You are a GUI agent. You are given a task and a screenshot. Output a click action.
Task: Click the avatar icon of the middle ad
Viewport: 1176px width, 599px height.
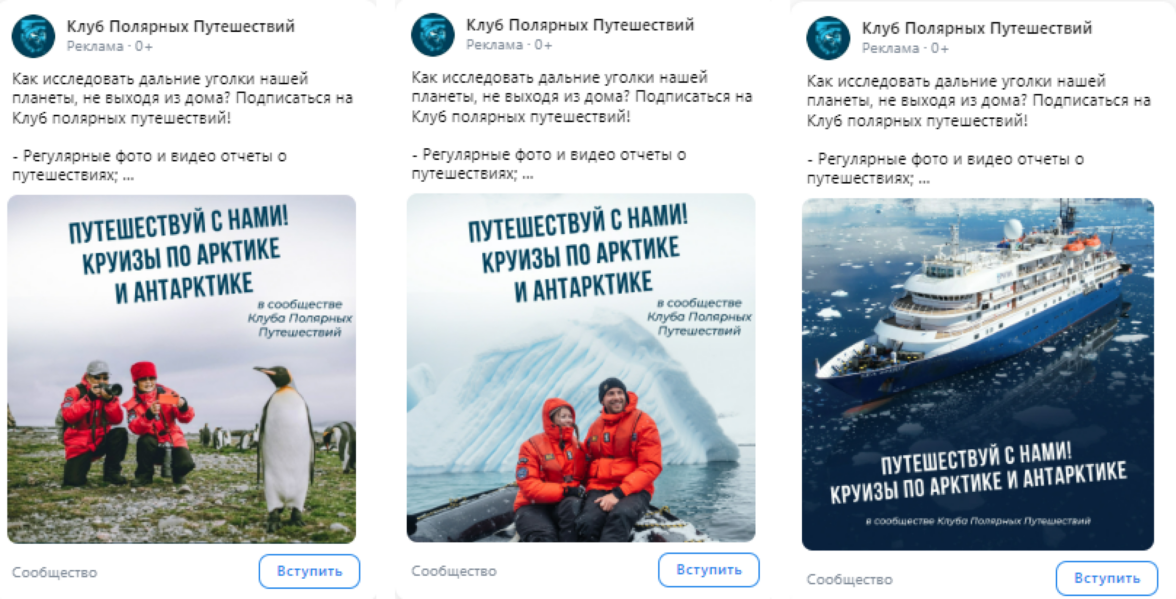[x=433, y=34]
